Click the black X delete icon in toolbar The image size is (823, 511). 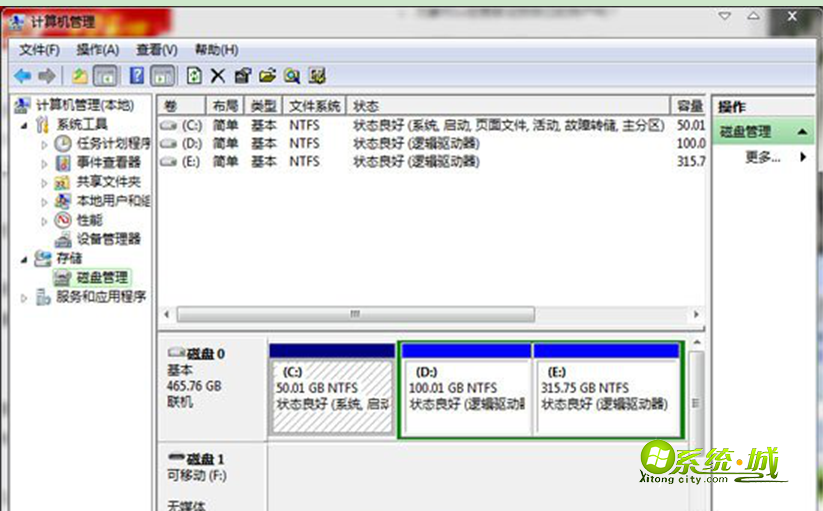[217, 76]
